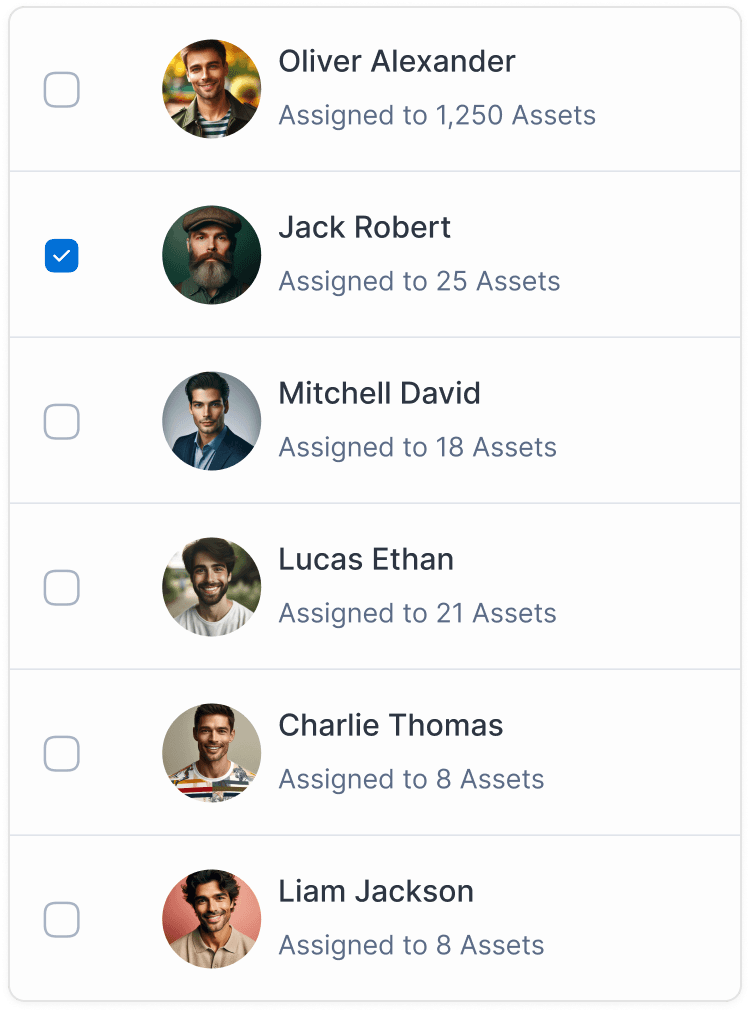
Task: Click Oliver Alexander's profile picture
Action: (211, 88)
